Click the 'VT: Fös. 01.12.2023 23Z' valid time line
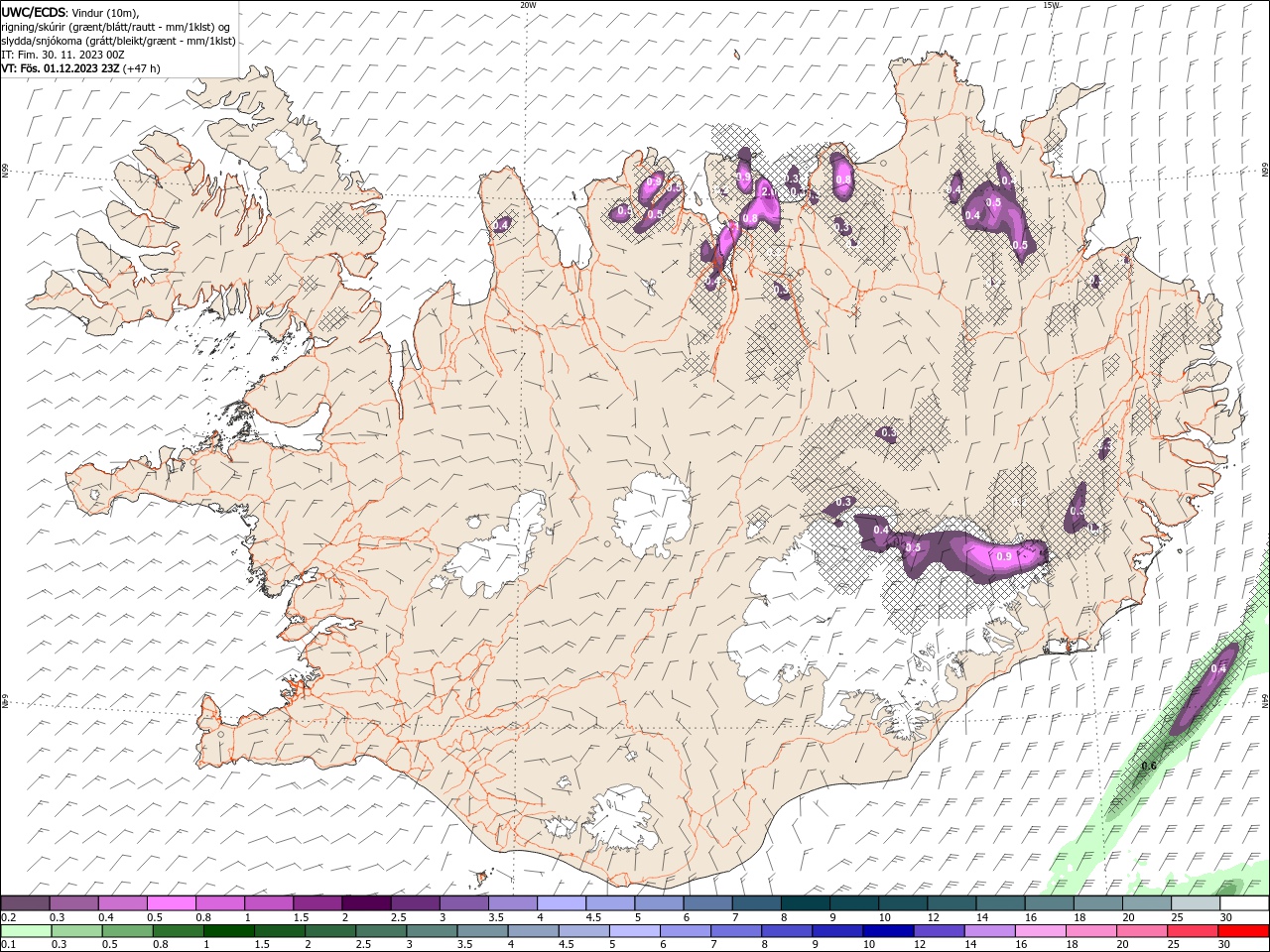 tap(61, 68)
